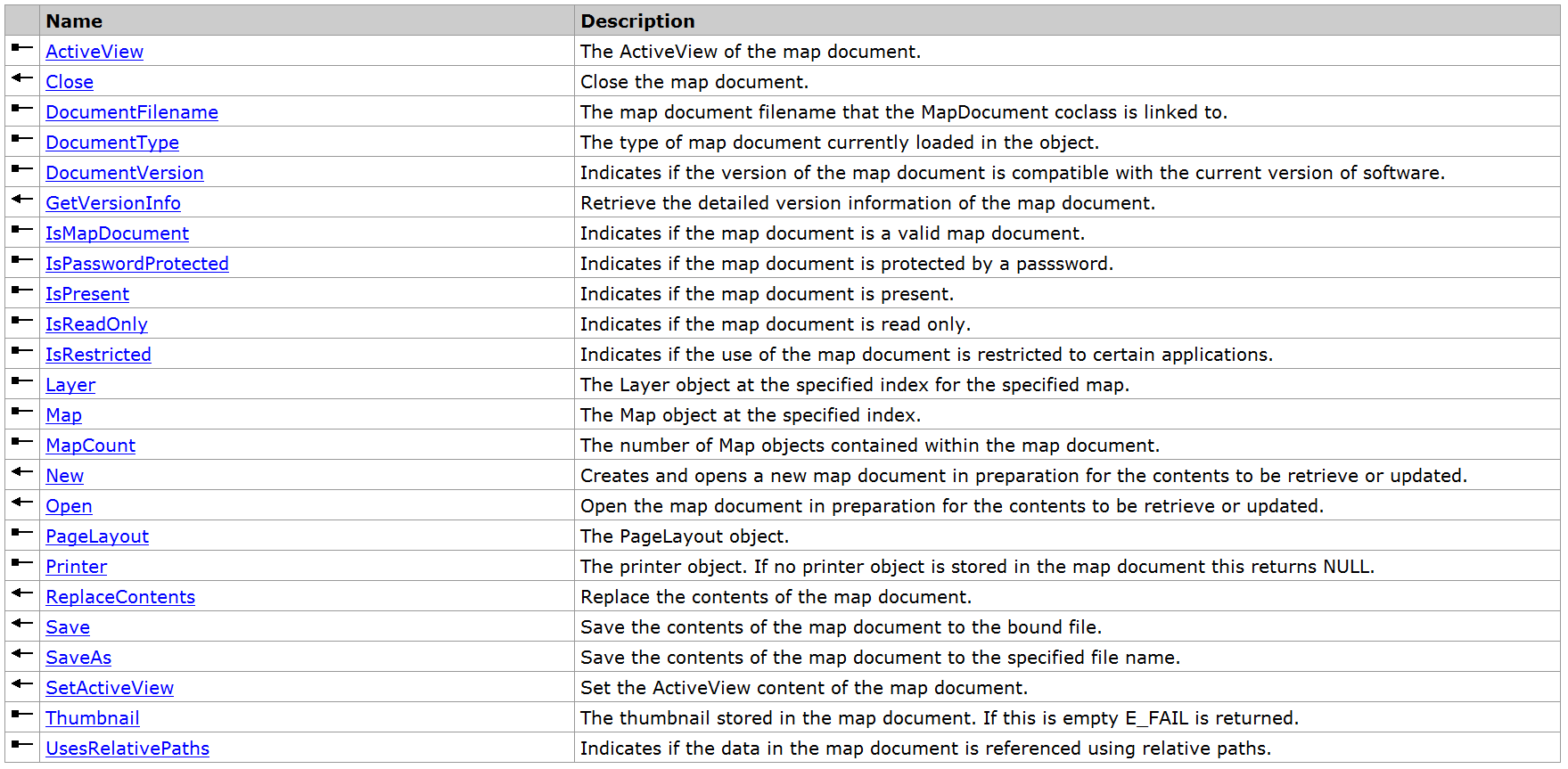Click the Layer description text cell
1568x769 pixels.
(854, 385)
